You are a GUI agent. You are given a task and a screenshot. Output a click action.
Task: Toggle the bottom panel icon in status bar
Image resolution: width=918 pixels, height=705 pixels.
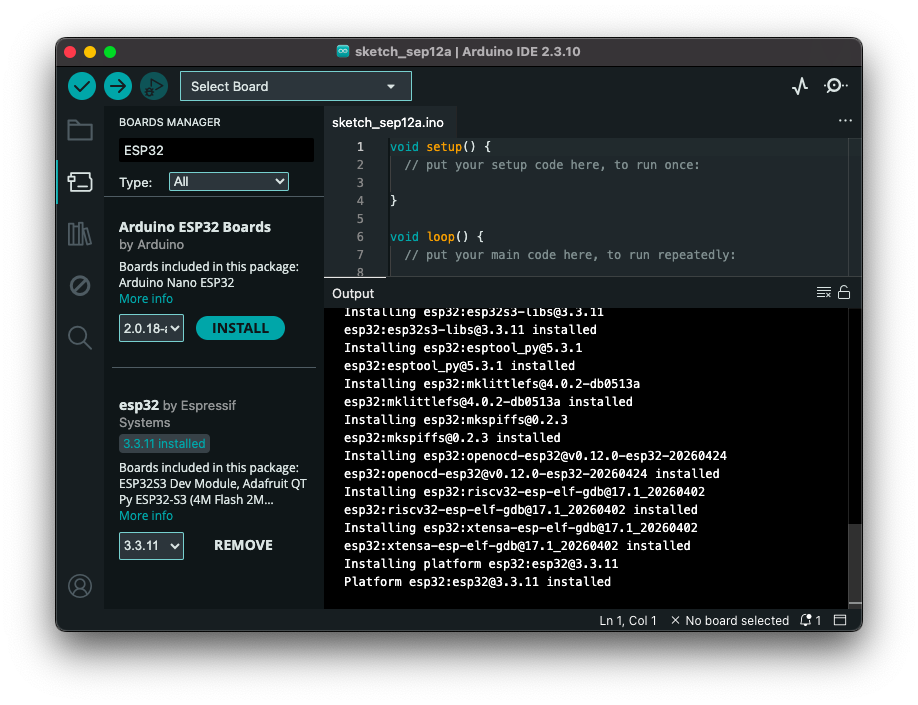click(x=840, y=620)
